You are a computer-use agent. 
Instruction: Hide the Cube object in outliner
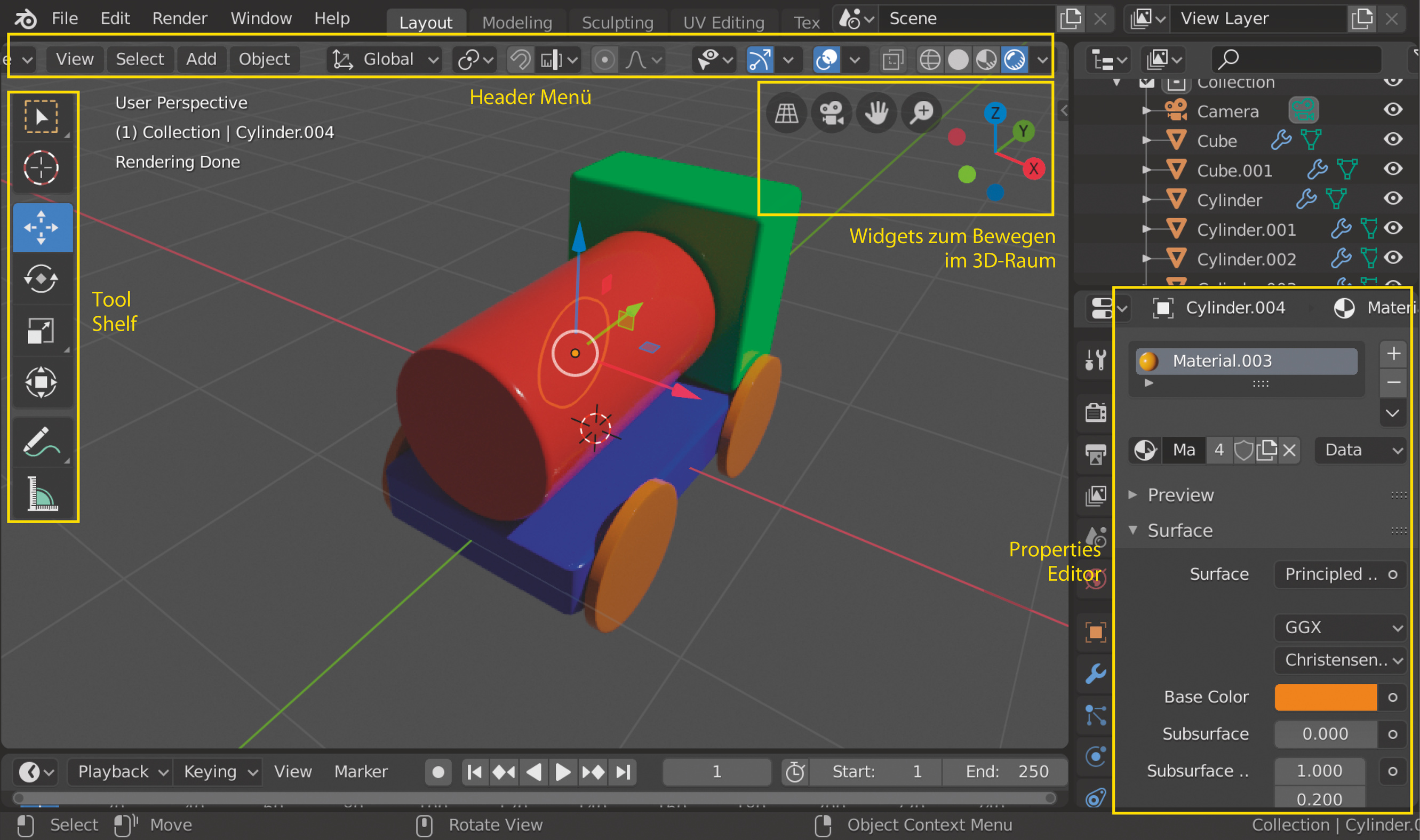1393,139
